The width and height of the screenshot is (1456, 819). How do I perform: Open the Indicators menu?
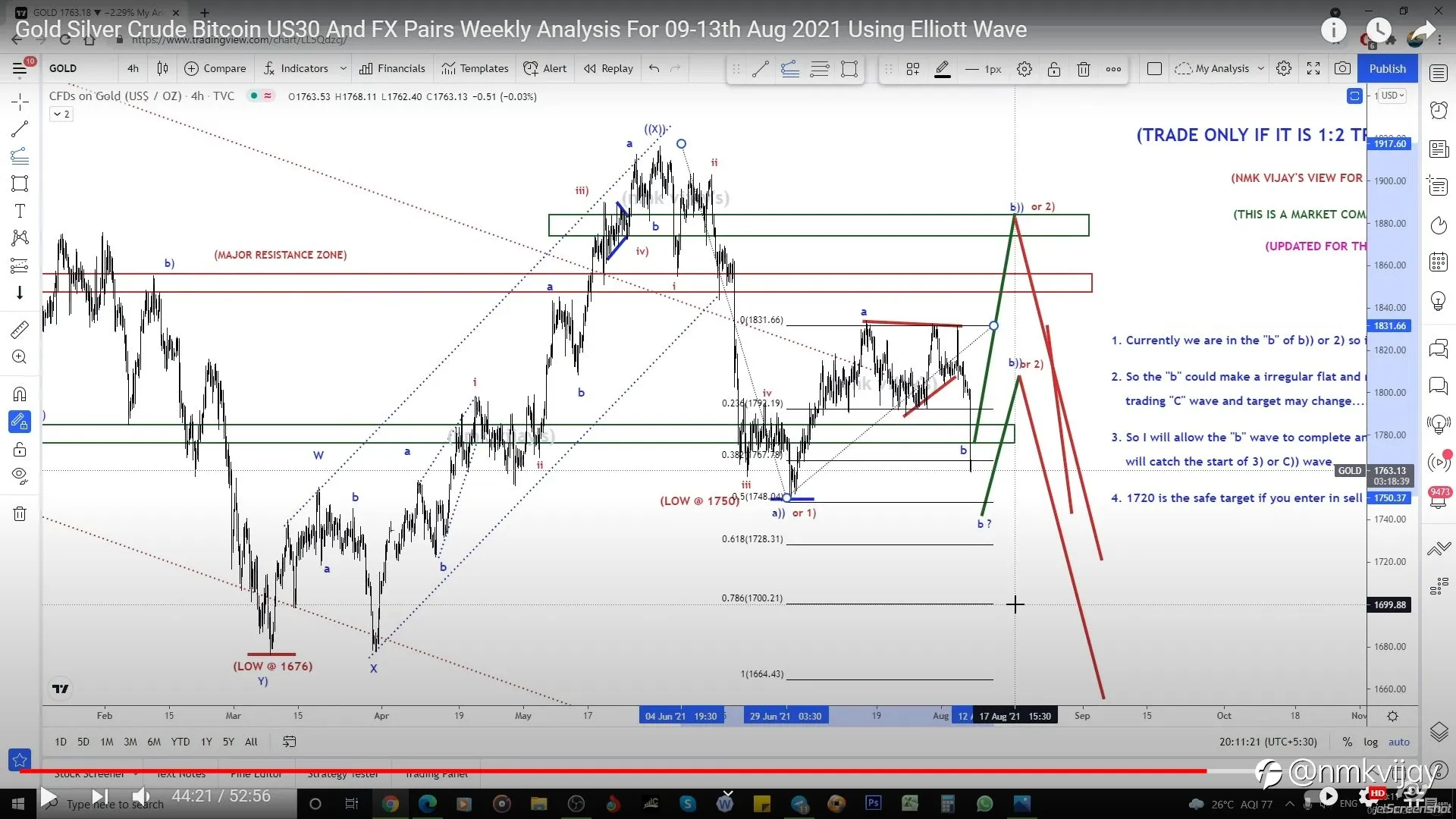pos(296,68)
